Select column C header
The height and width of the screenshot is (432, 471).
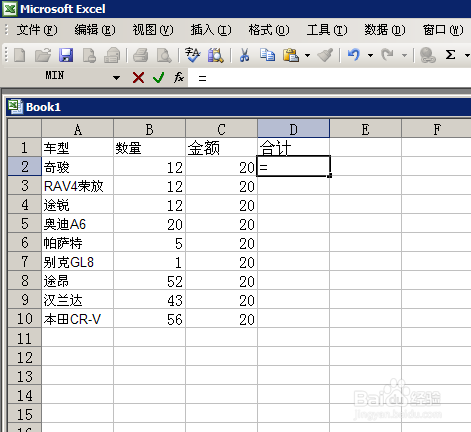pyautogui.click(x=221, y=129)
